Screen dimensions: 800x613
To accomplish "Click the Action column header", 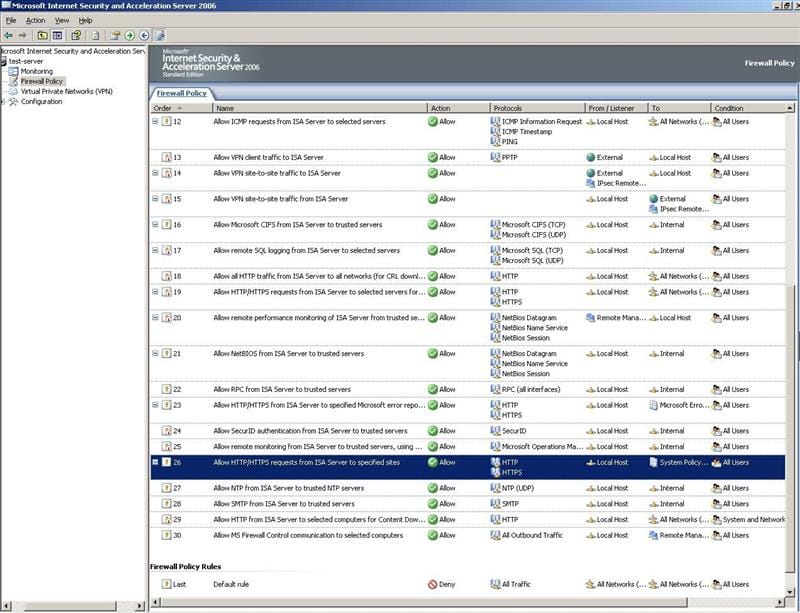I will [x=458, y=108].
